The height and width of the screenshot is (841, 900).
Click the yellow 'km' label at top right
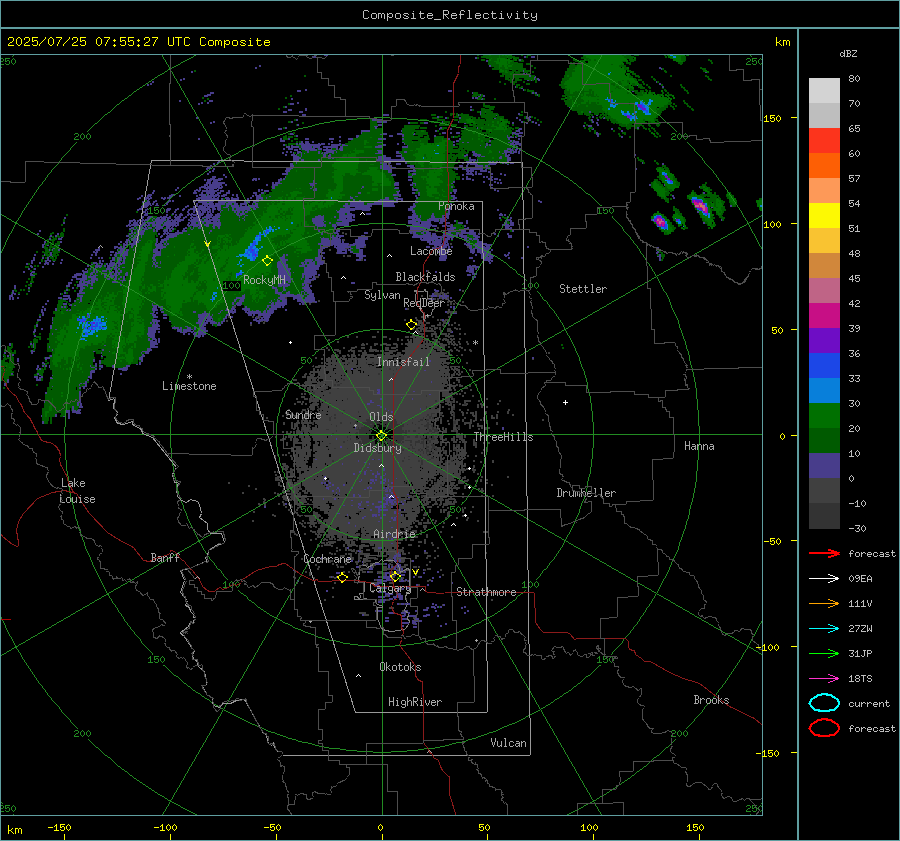[782, 42]
